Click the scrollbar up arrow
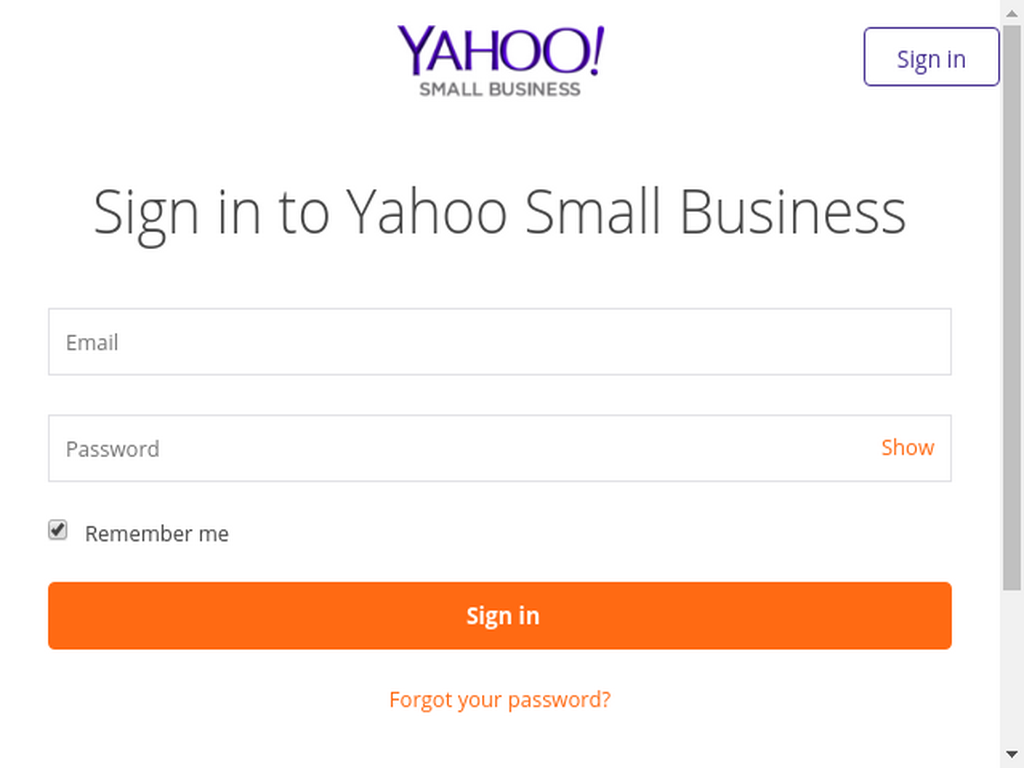Image resolution: width=1024 pixels, height=768 pixels. pyautogui.click(x=1012, y=12)
